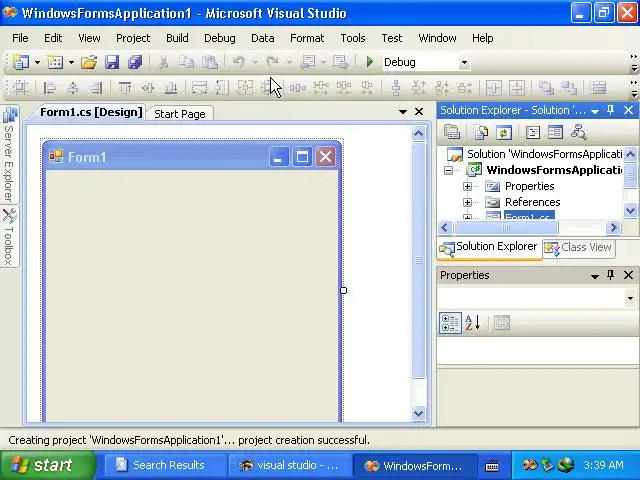The height and width of the screenshot is (480, 640).
Task: Click the Undo toolbar icon
Action: [x=238, y=62]
